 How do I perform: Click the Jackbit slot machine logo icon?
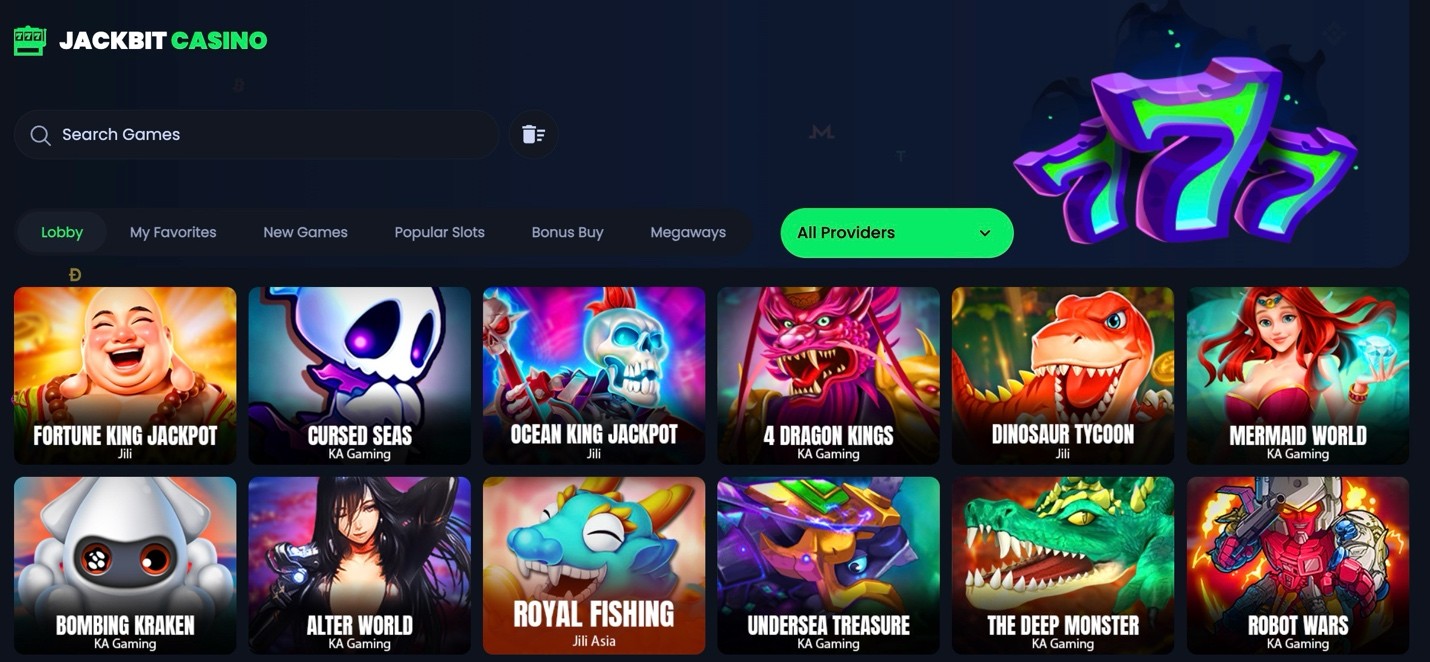[29, 41]
